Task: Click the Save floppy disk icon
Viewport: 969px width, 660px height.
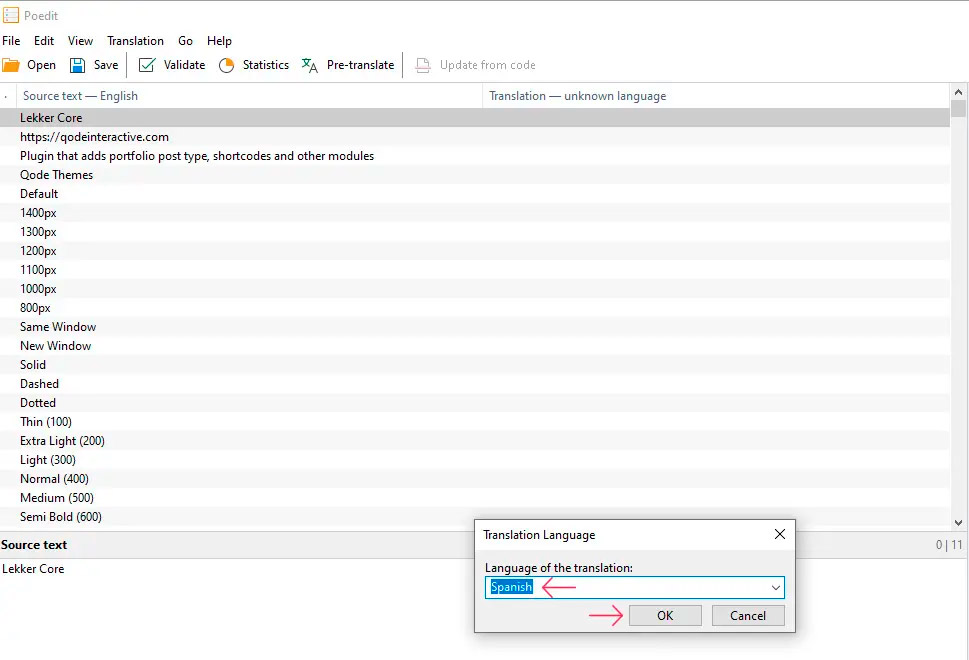Action: tap(77, 65)
